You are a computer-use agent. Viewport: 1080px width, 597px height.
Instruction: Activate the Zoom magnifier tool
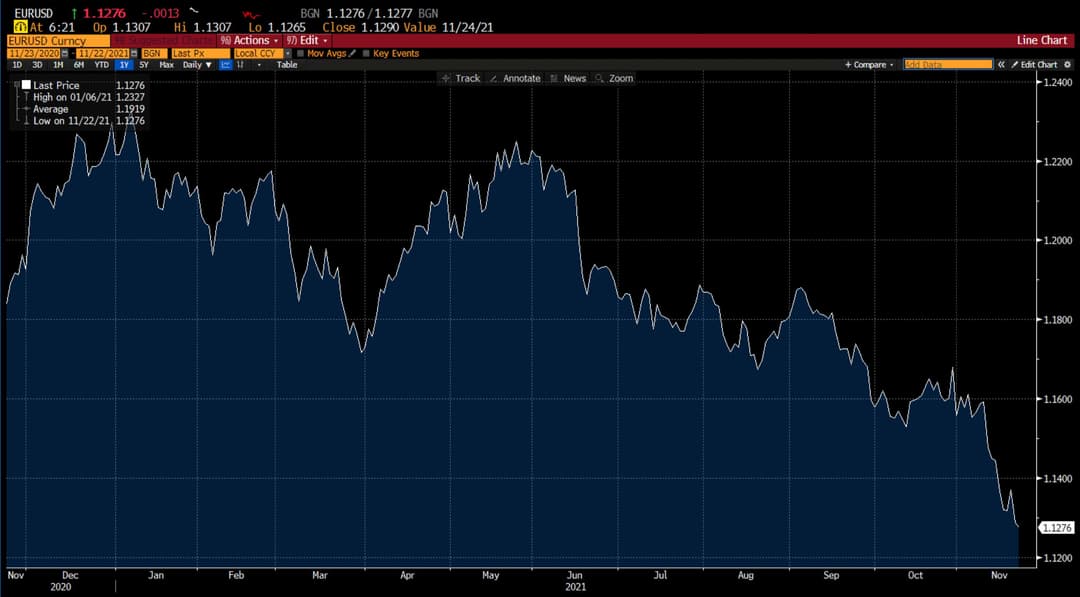(614, 78)
